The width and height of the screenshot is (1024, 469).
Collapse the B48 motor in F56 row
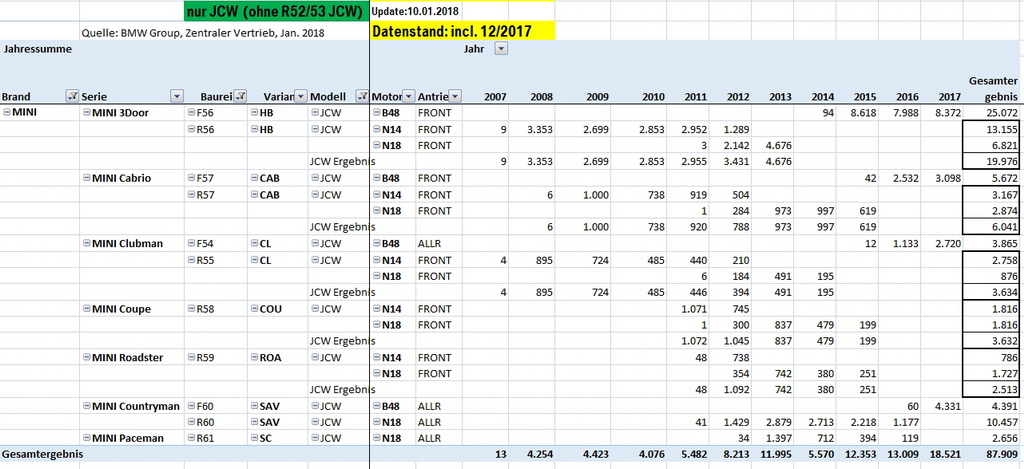point(376,112)
